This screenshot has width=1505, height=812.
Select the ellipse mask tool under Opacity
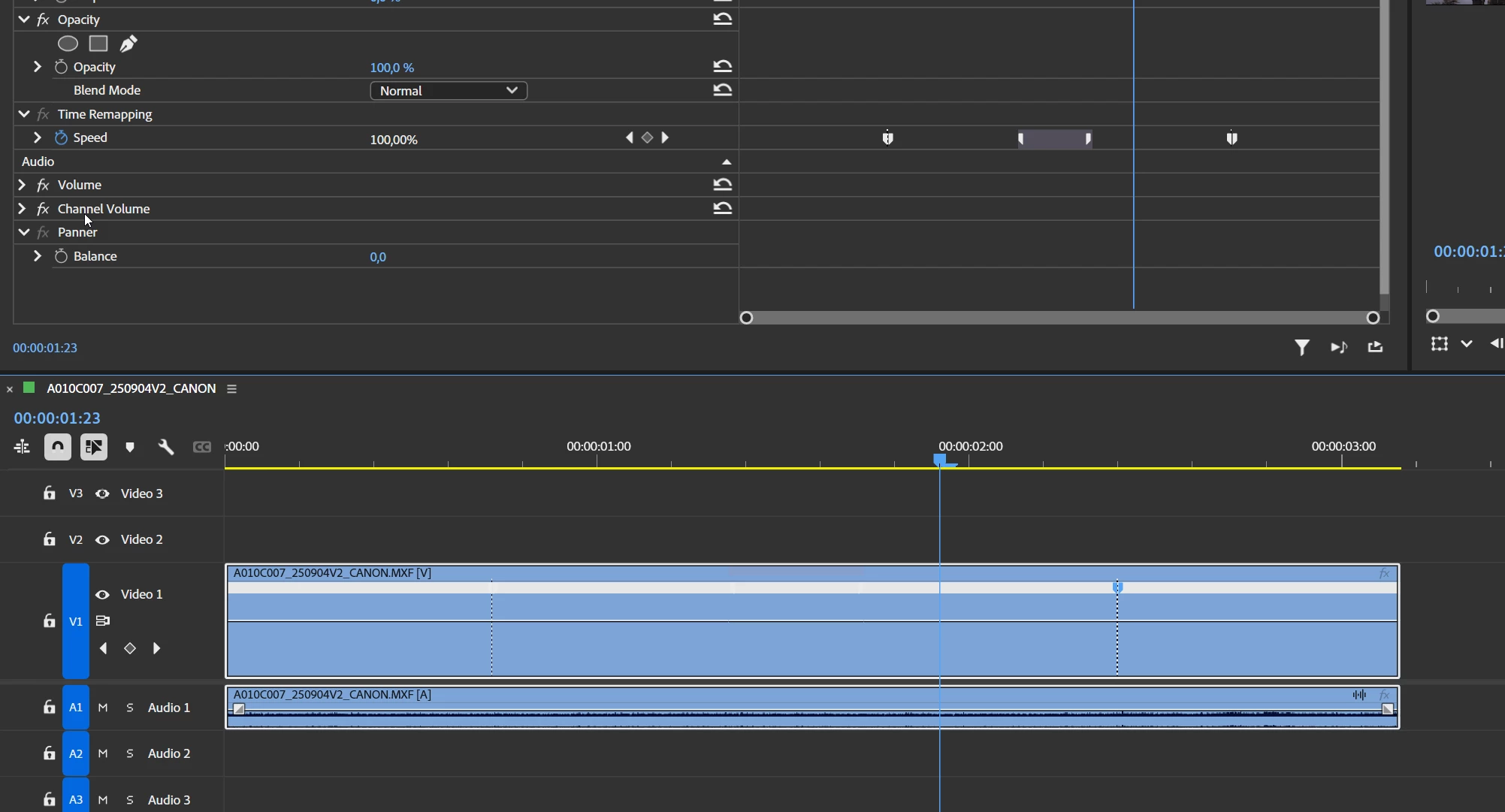point(68,44)
